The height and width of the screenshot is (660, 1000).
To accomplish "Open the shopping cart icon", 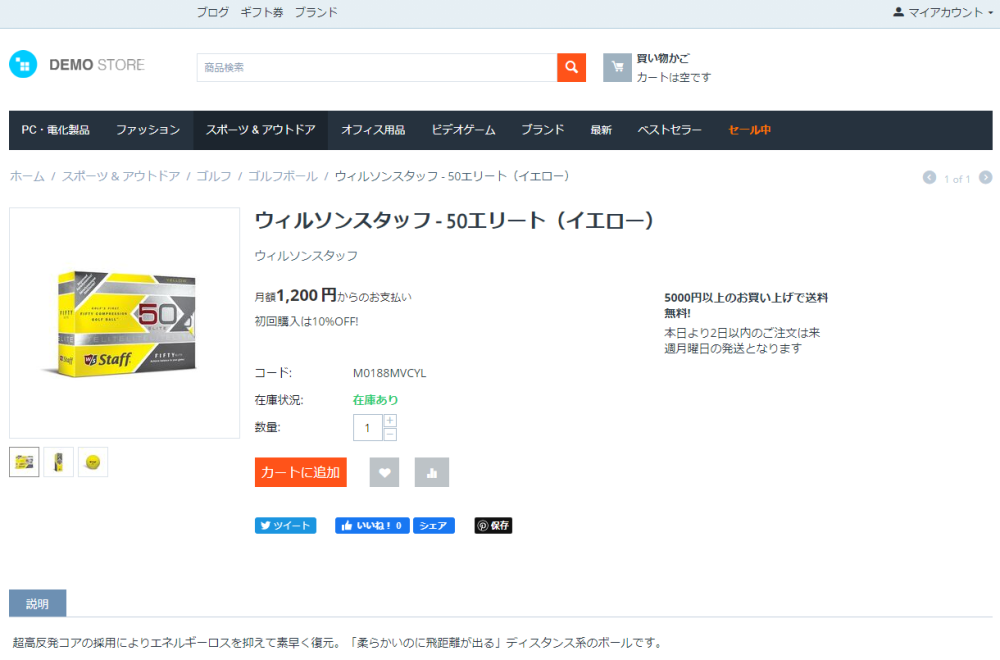I will click(617, 67).
